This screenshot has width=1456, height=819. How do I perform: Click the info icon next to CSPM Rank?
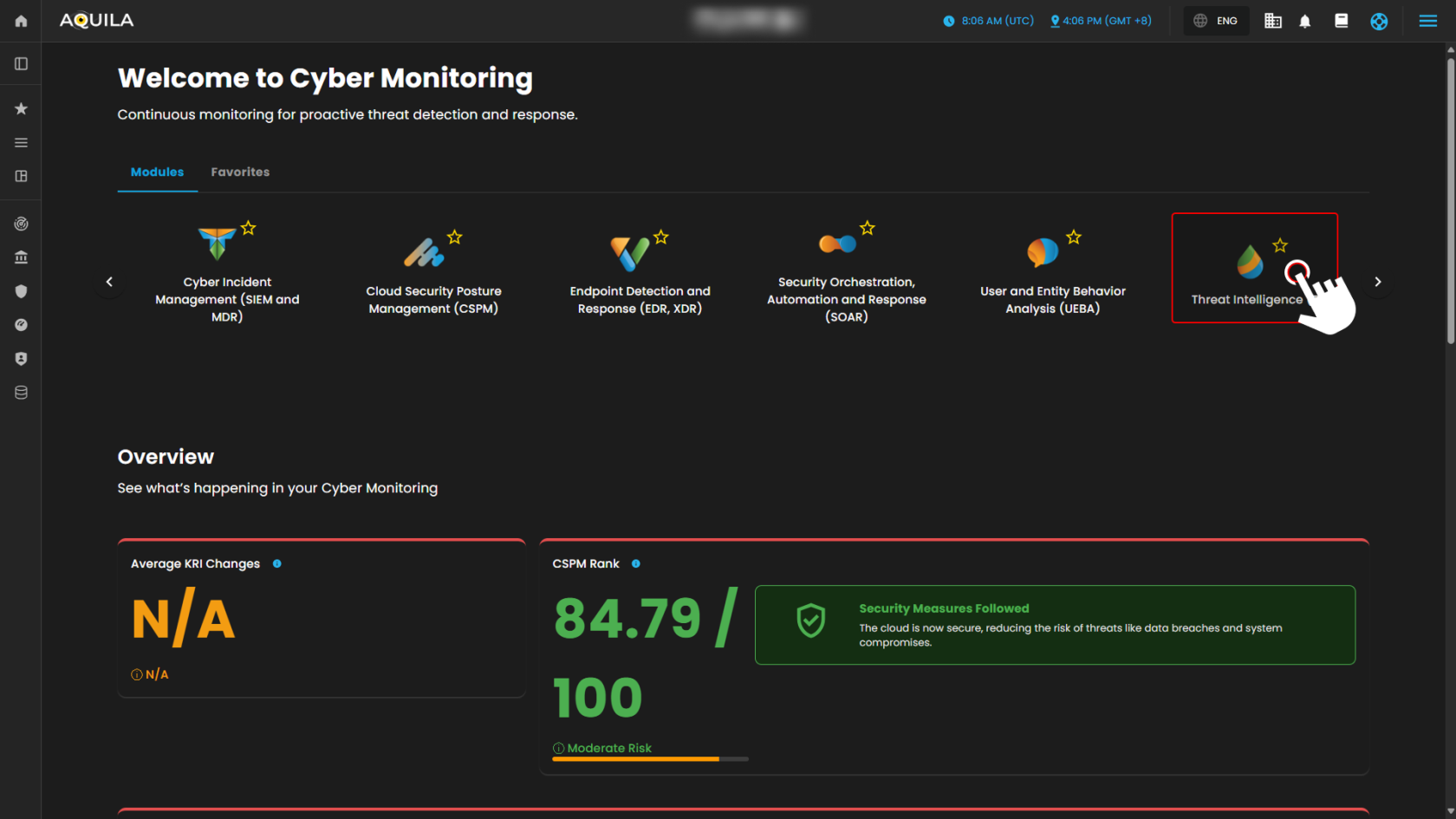(636, 563)
